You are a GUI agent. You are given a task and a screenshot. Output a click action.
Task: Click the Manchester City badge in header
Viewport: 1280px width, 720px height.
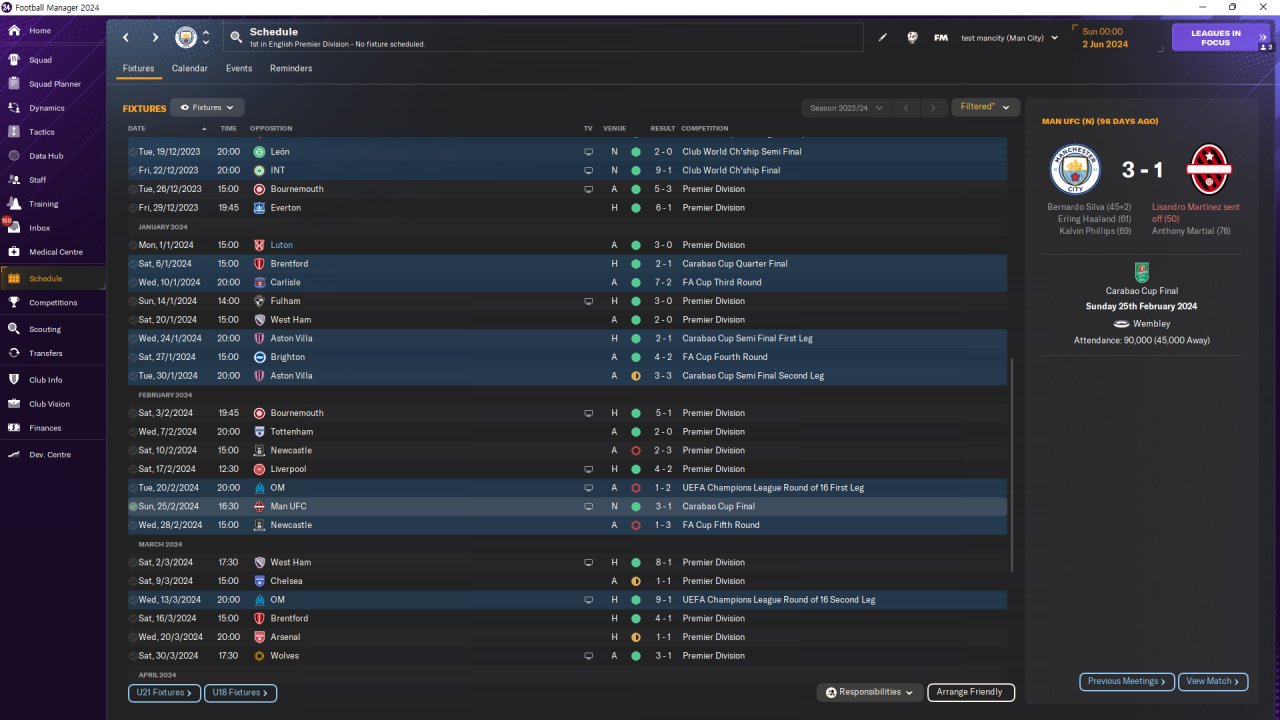[186, 38]
